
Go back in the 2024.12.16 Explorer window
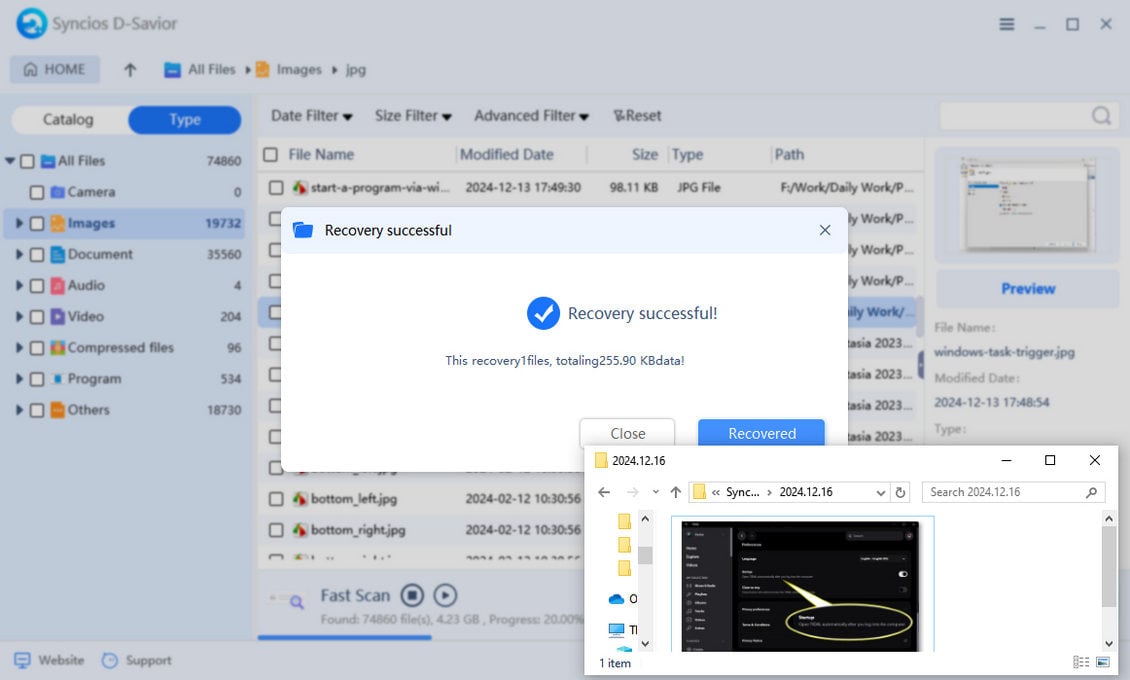pos(604,492)
